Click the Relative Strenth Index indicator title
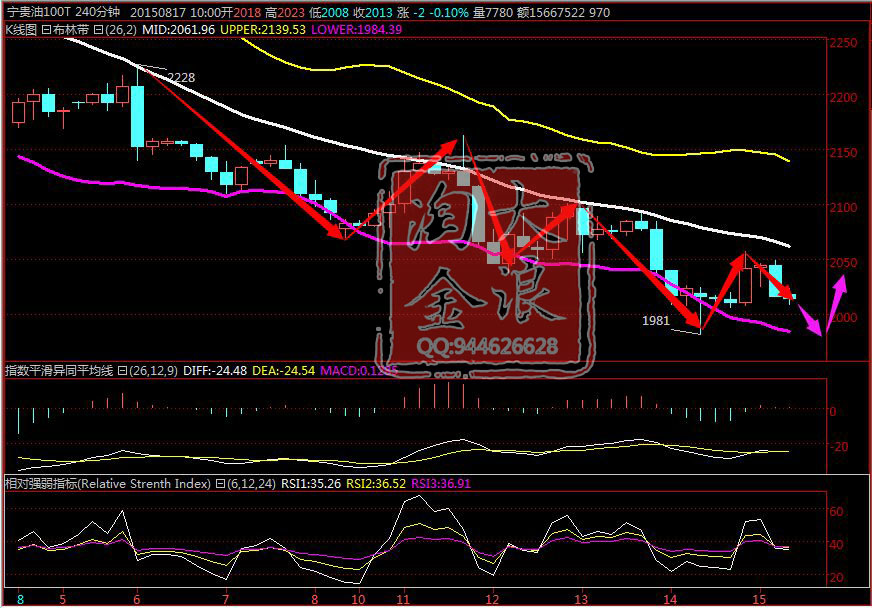This screenshot has height=608, width=872. 108,484
